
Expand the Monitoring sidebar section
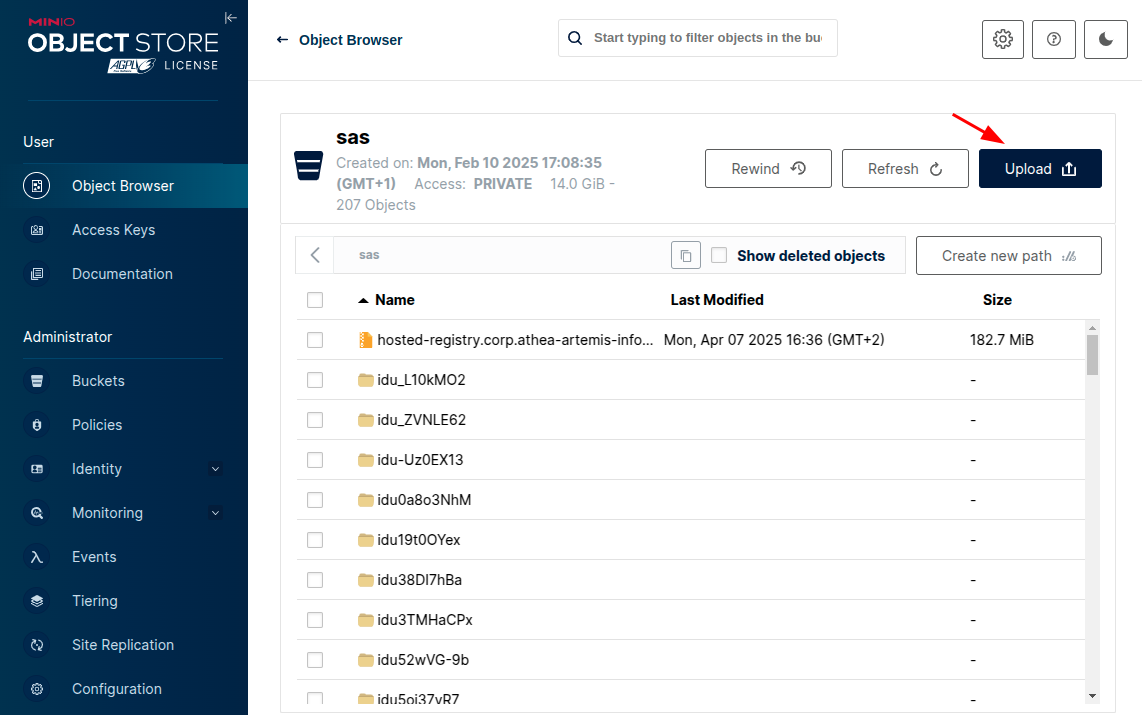(215, 513)
